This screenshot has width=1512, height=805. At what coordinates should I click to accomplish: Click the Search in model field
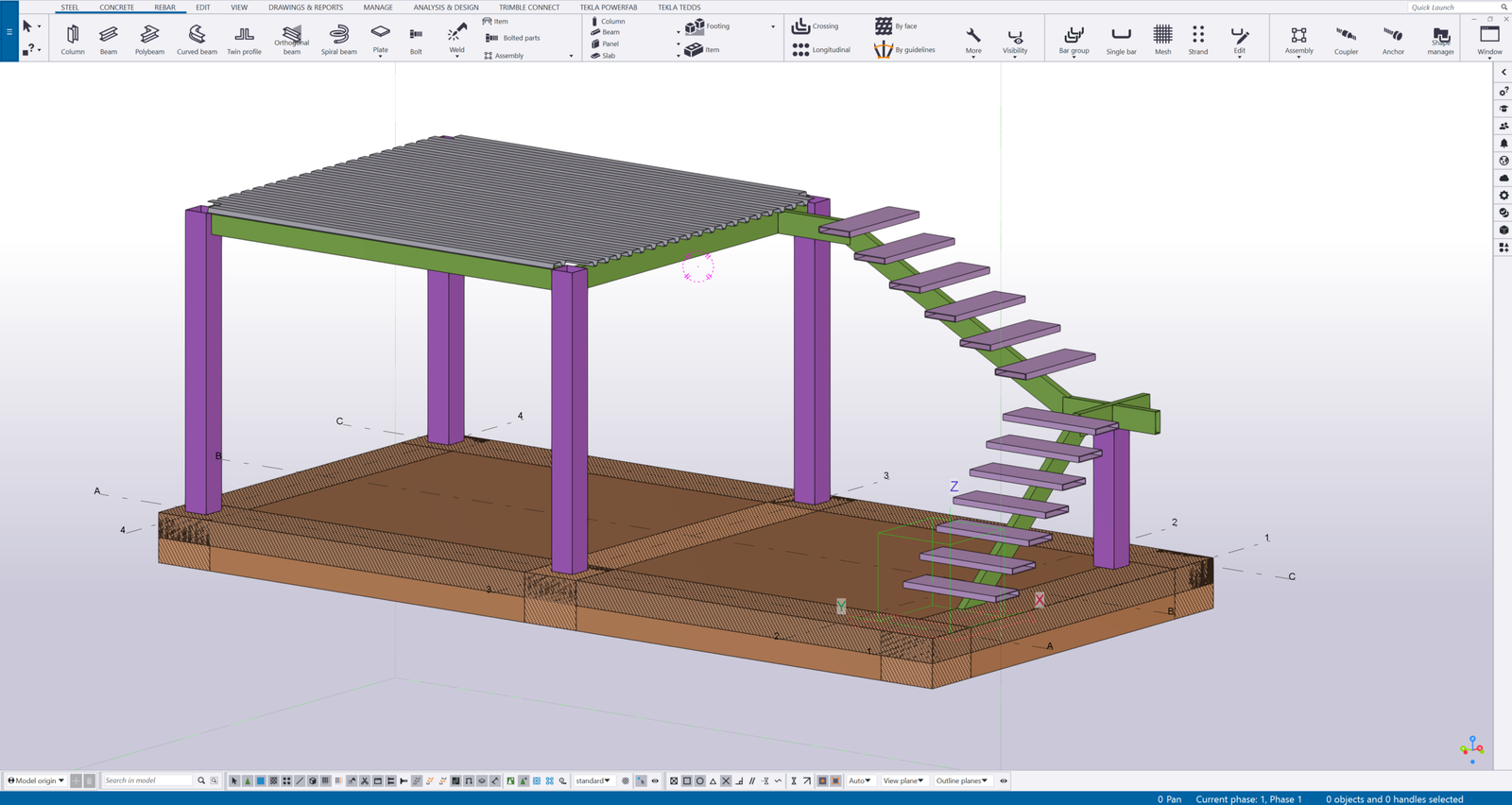pyautogui.click(x=147, y=780)
